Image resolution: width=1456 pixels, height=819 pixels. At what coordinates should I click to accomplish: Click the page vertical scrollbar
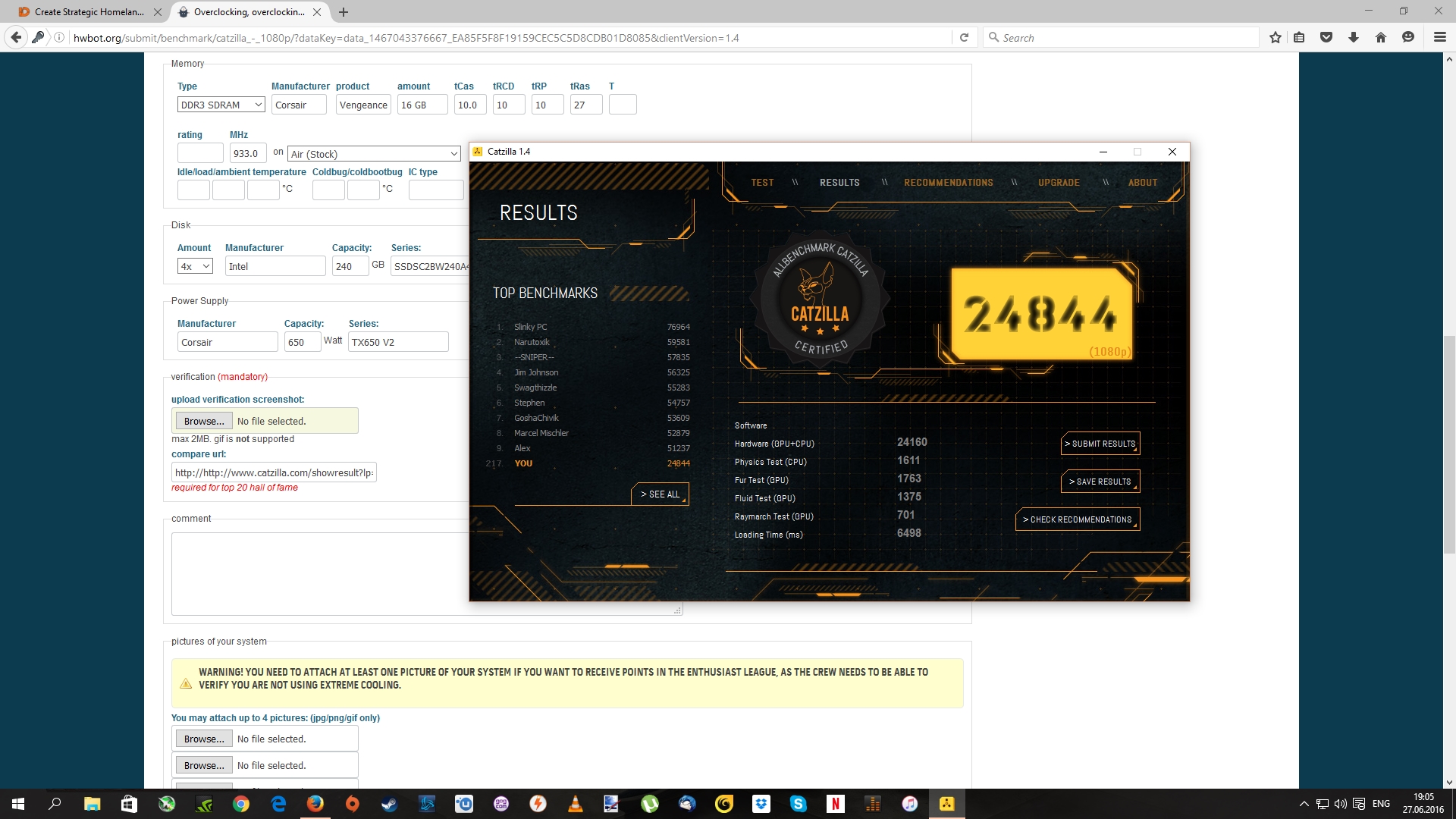coord(1449,444)
